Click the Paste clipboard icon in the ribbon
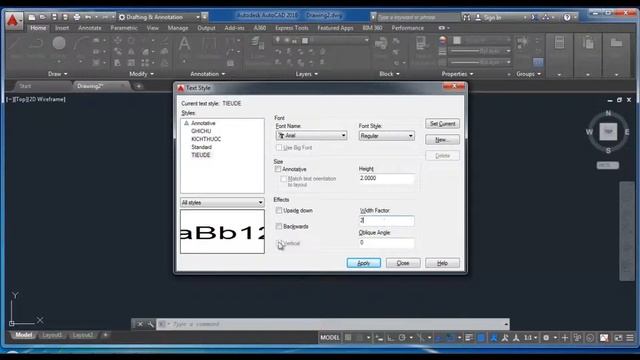This screenshot has height=360, width=640. click(588, 42)
